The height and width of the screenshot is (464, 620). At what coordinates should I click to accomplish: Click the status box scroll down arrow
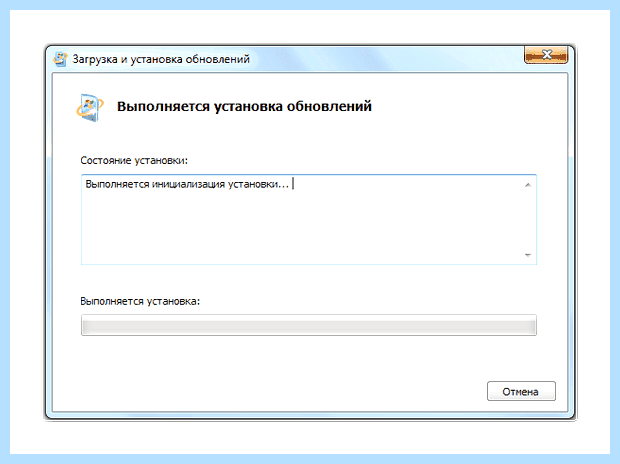click(x=528, y=255)
